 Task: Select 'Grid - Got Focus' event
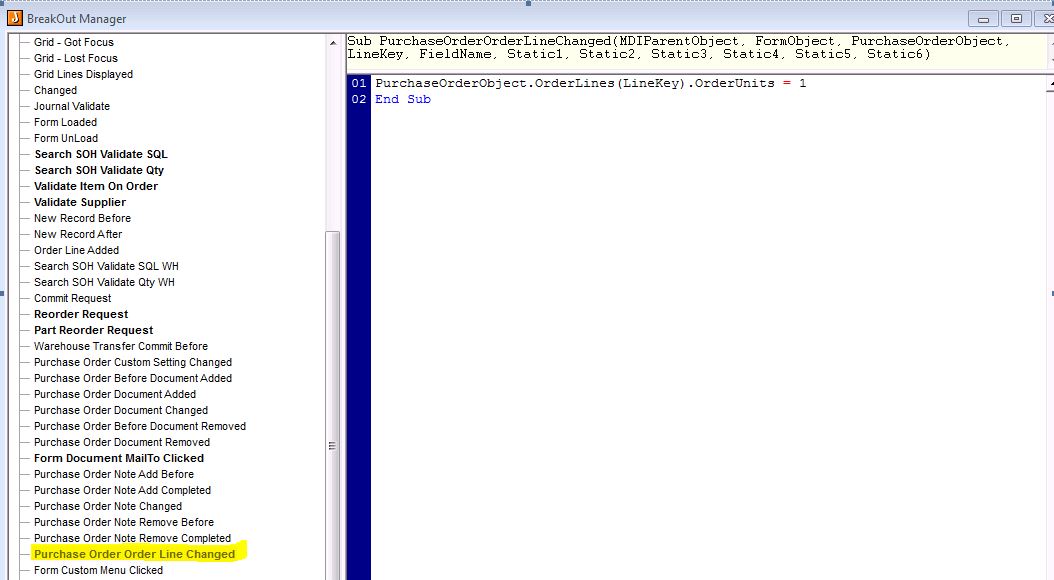point(73,42)
